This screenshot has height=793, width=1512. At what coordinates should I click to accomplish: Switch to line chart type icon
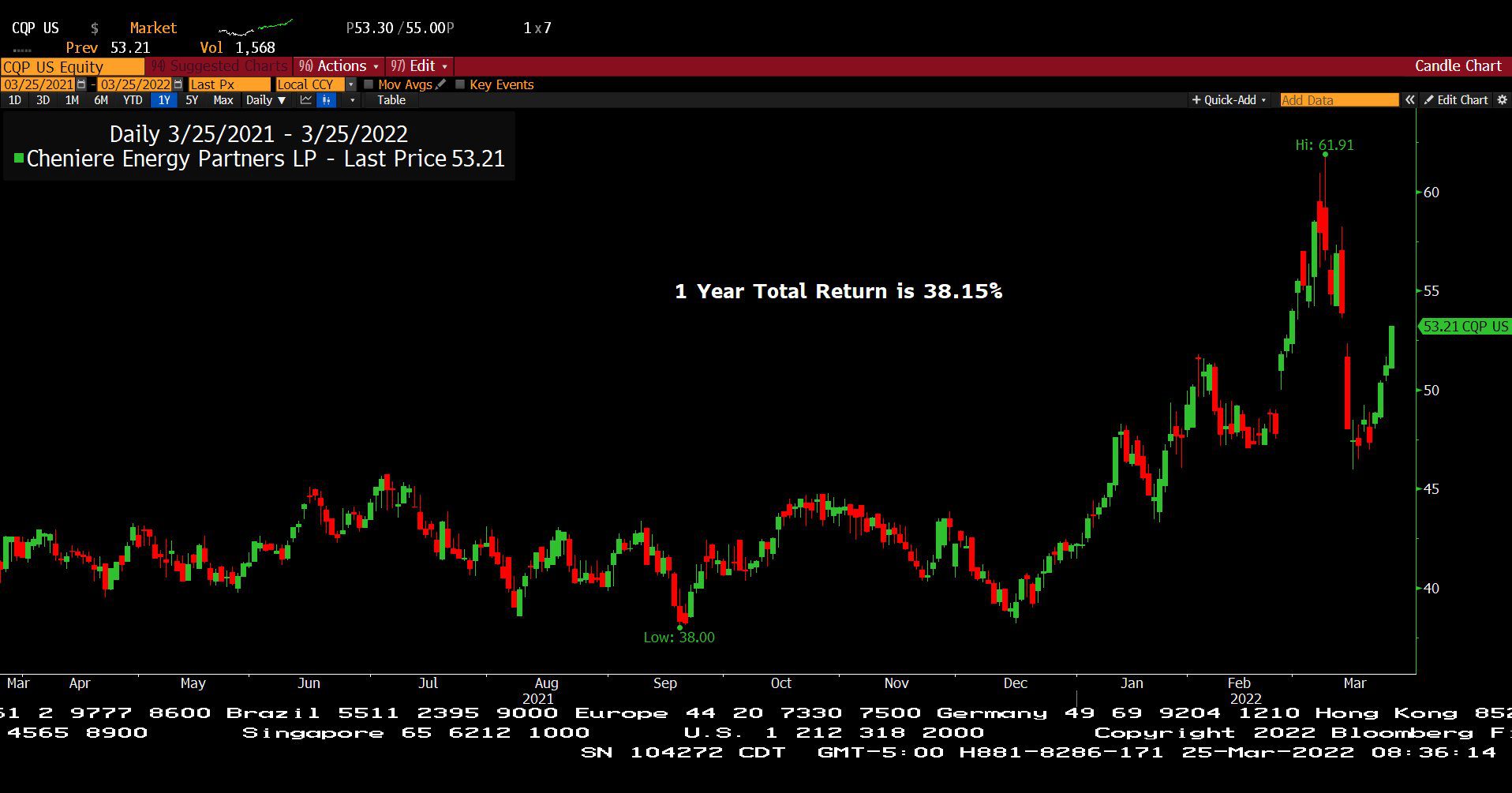click(x=306, y=100)
